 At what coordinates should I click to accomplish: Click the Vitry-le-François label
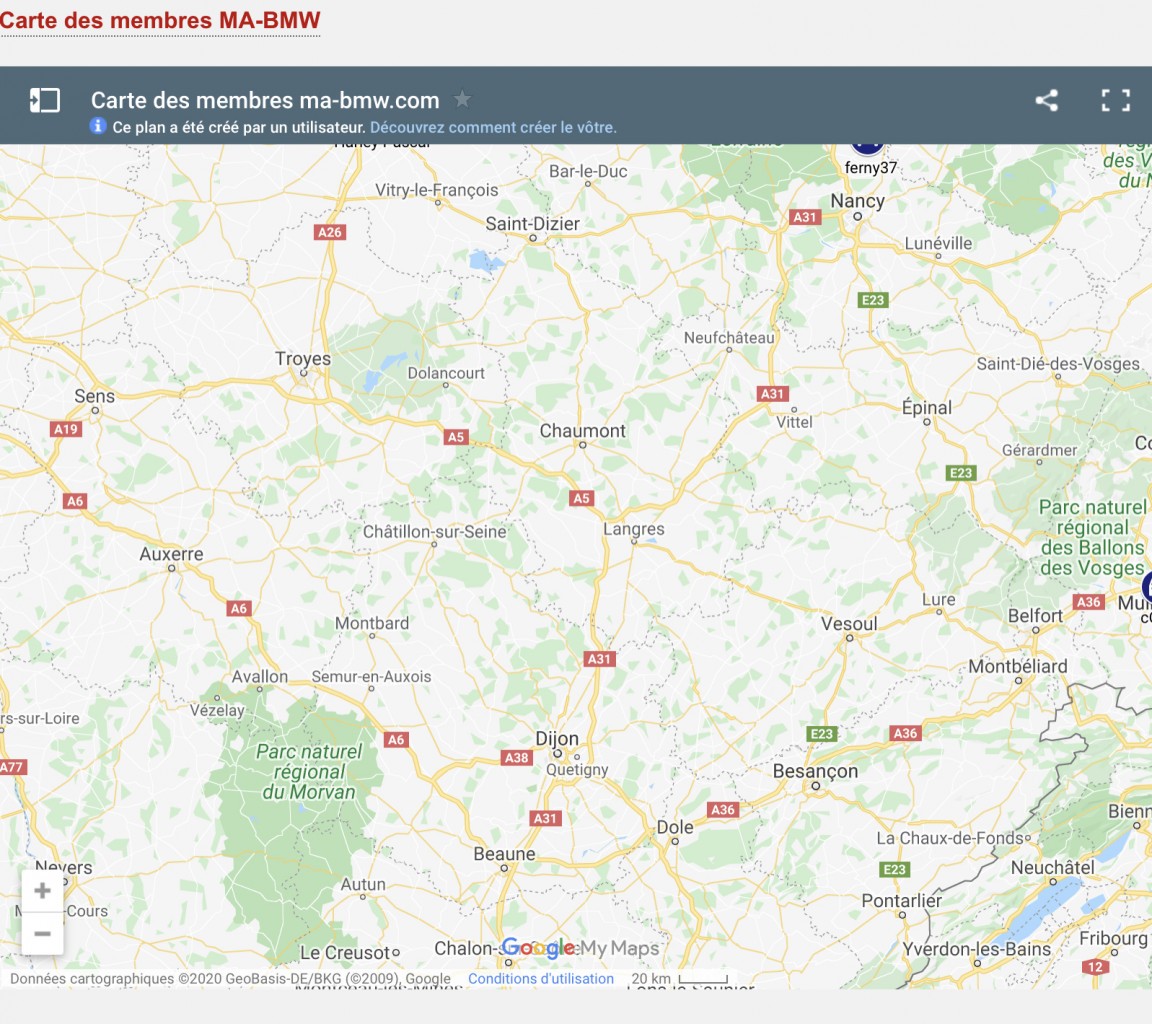(436, 190)
